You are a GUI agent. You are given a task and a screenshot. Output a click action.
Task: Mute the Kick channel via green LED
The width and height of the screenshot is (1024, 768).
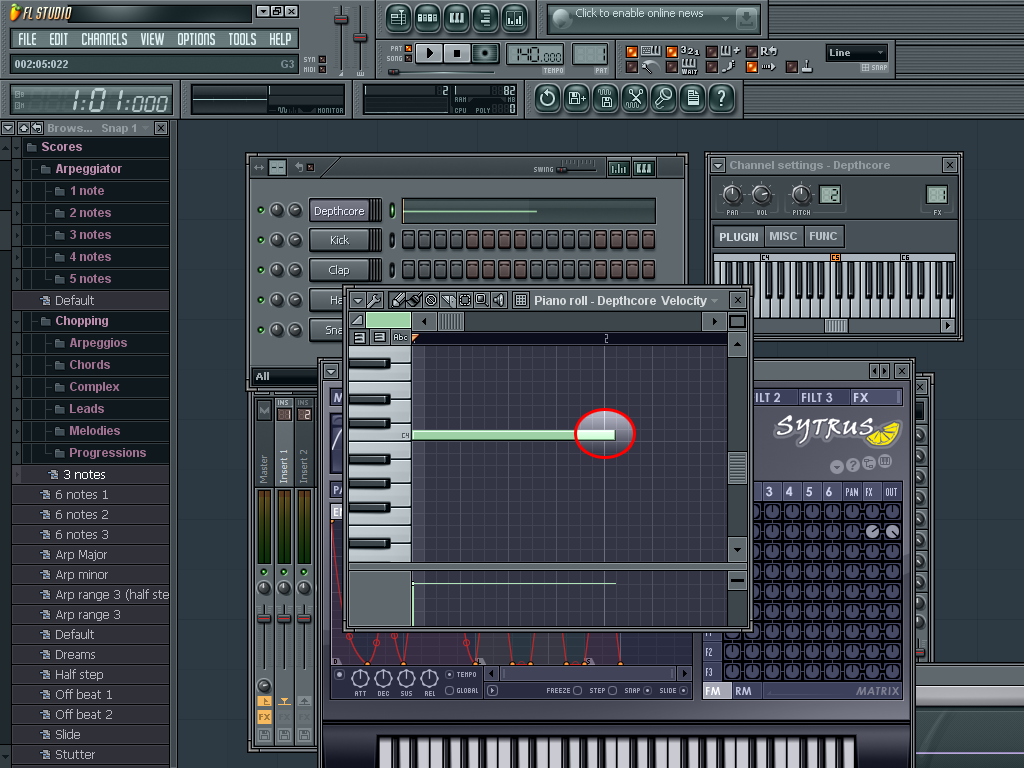(261, 240)
